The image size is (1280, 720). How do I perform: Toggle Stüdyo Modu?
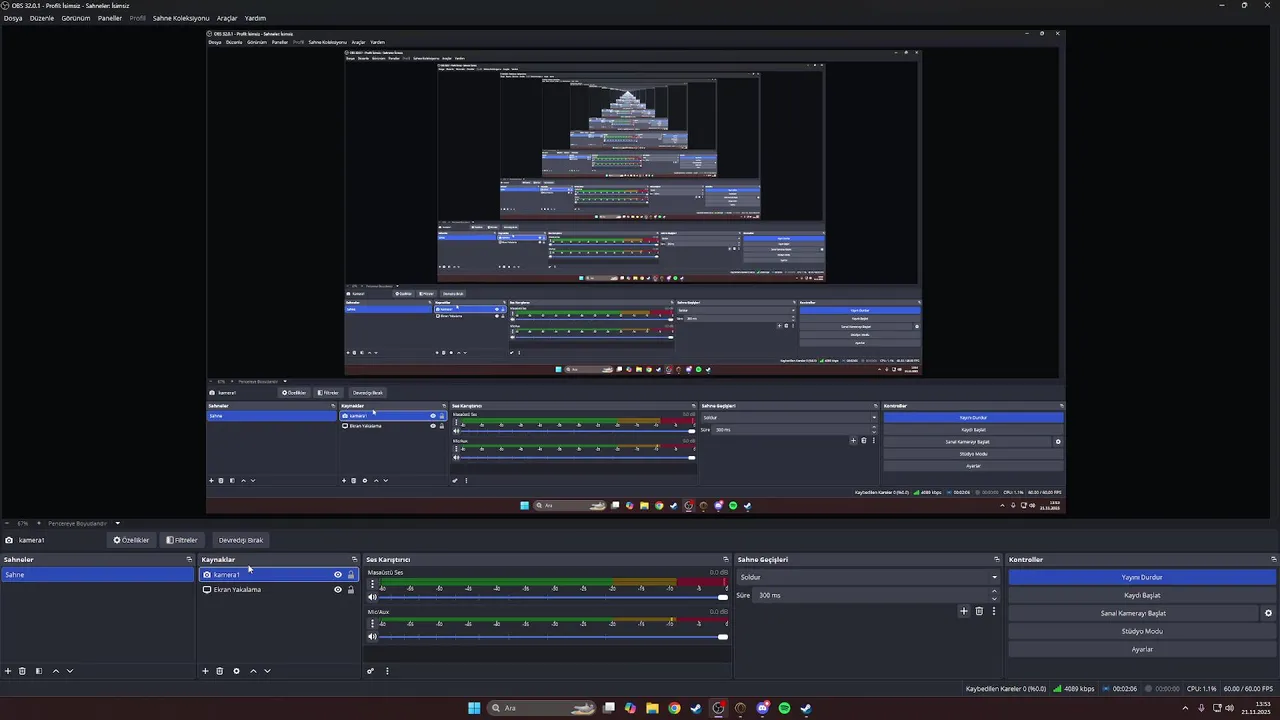click(x=1142, y=631)
